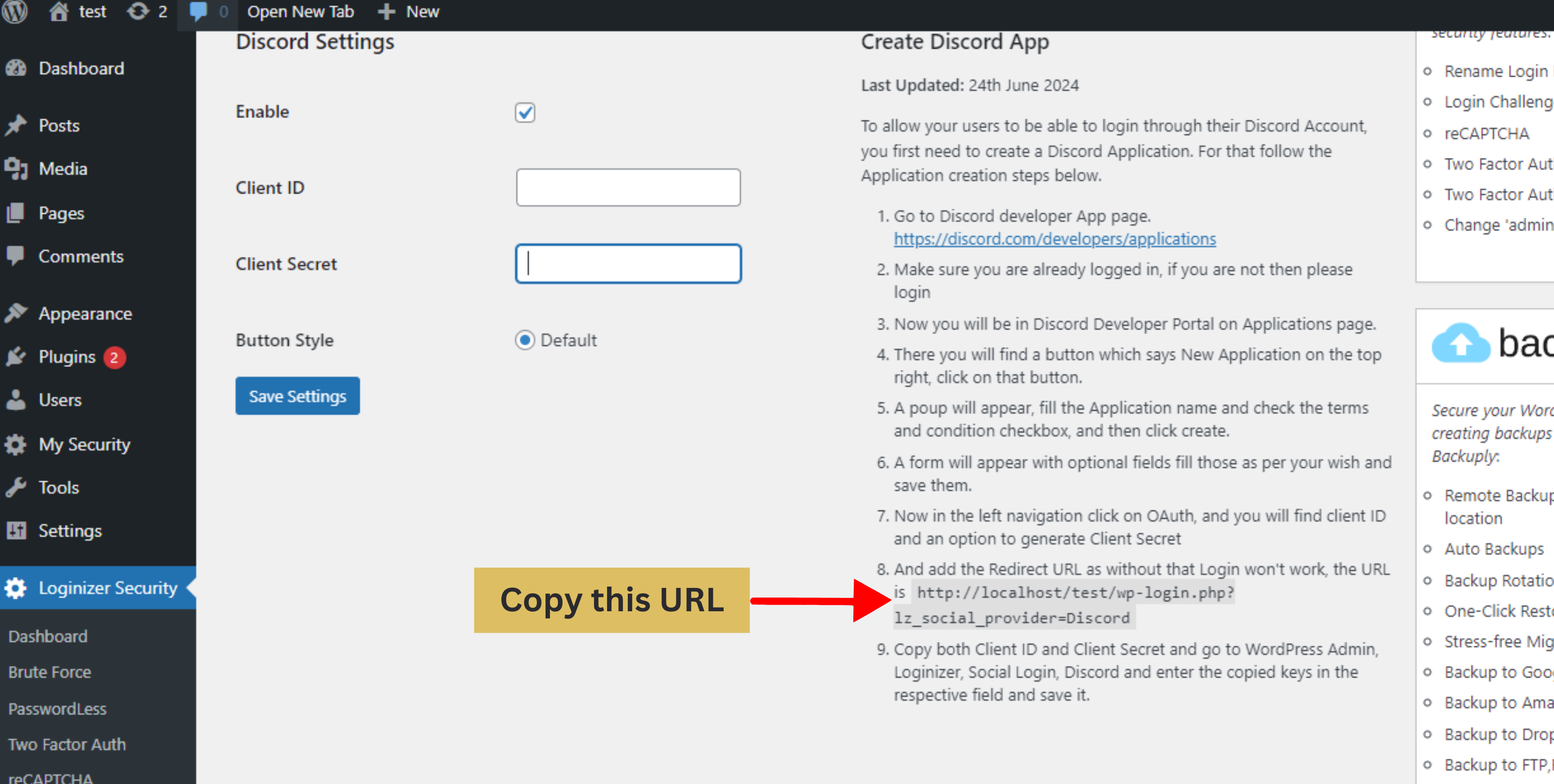Click the 'Client Secret' label
The height and width of the screenshot is (784, 1554).
pos(286,264)
